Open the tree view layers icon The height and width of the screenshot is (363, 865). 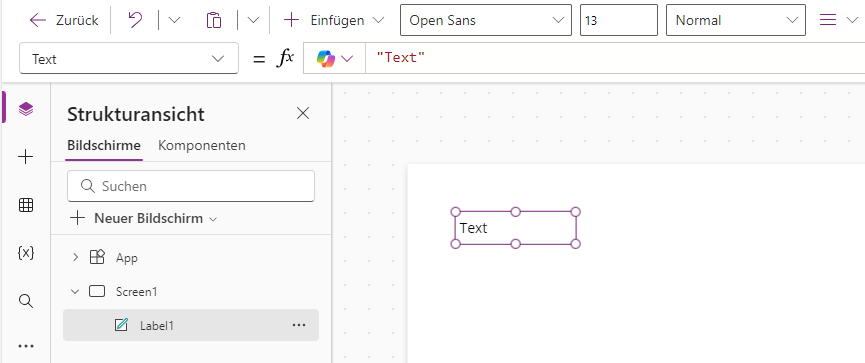(x=25, y=109)
